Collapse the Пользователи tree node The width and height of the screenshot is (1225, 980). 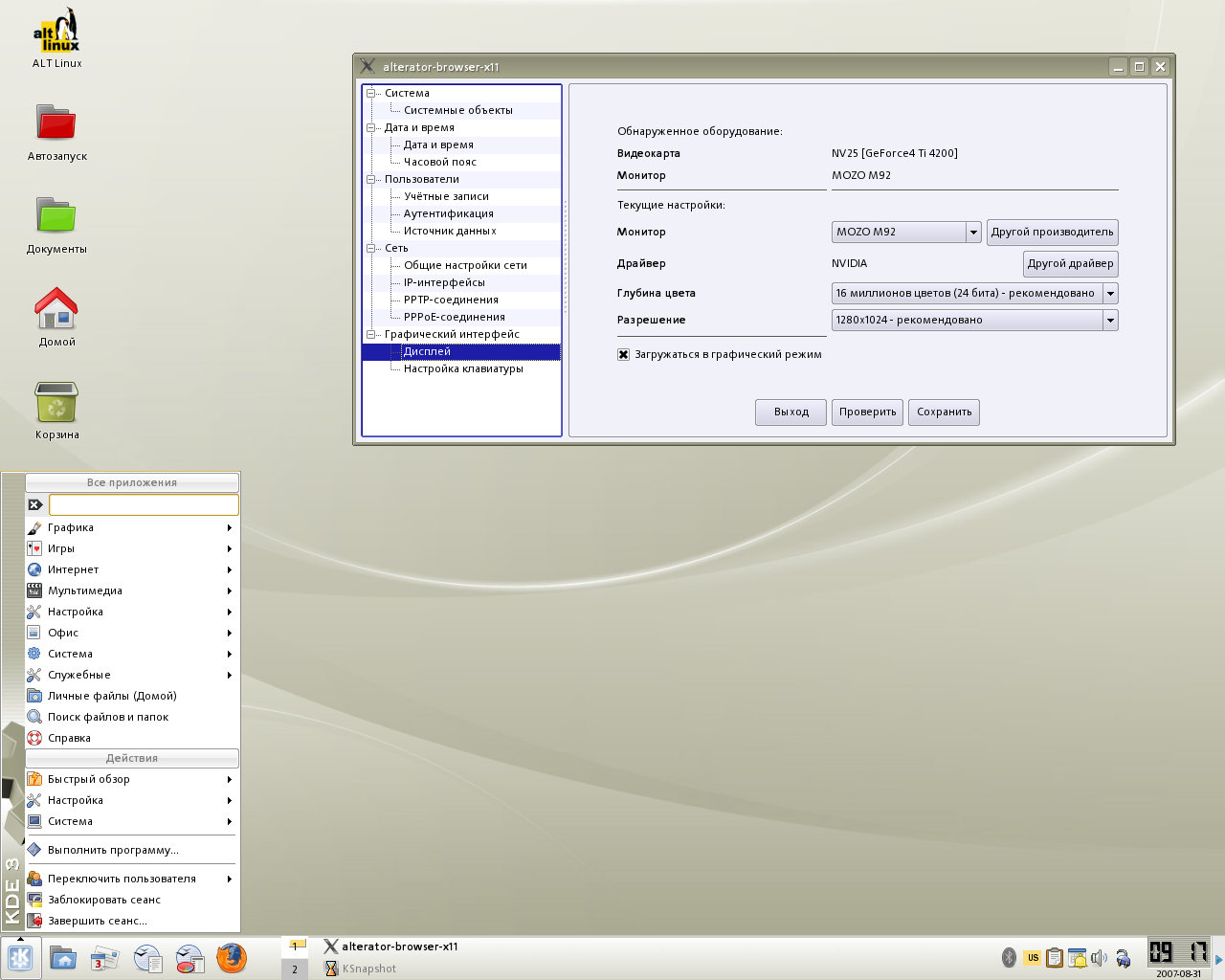(x=371, y=179)
